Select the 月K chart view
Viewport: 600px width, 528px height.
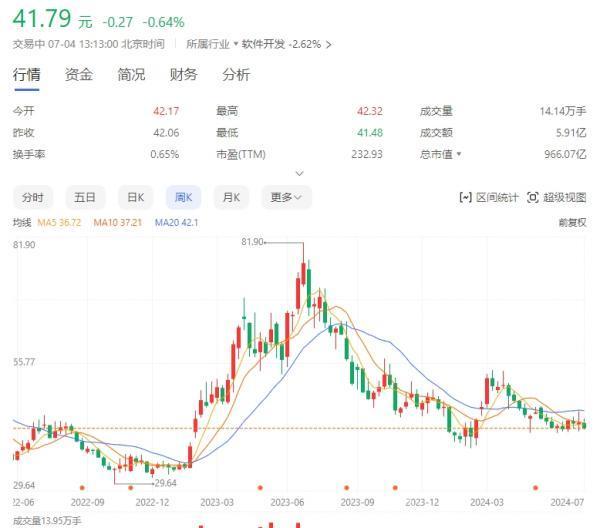coord(231,197)
